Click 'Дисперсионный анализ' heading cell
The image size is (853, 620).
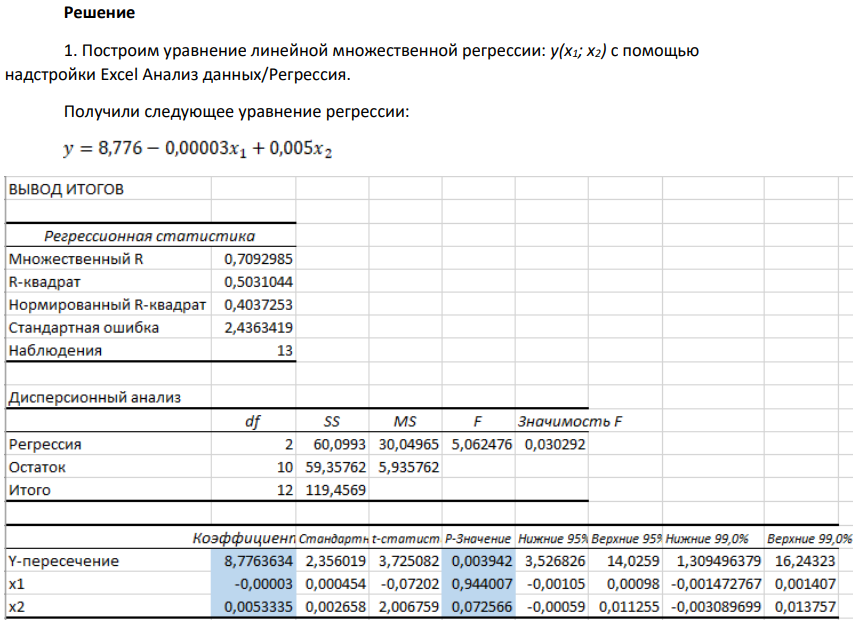(95, 398)
